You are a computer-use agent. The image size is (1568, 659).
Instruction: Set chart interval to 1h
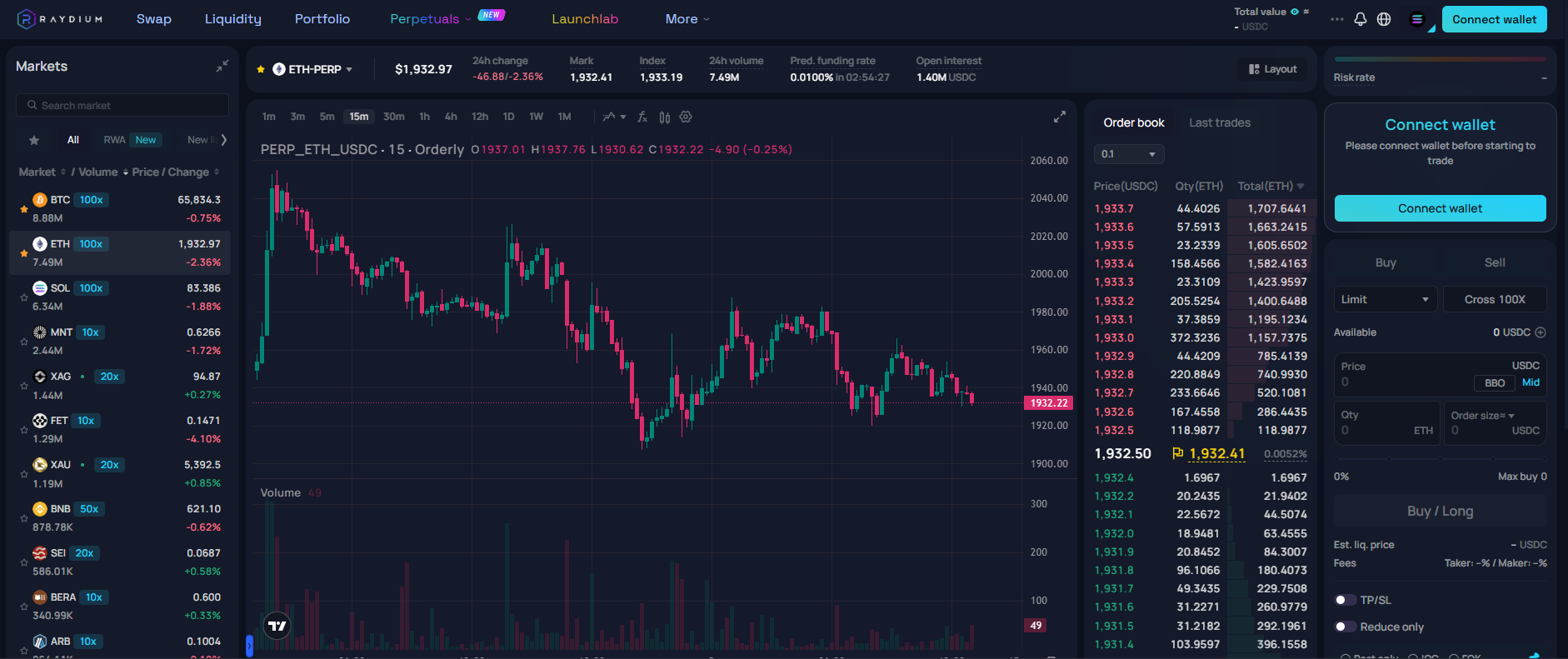click(x=425, y=117)
